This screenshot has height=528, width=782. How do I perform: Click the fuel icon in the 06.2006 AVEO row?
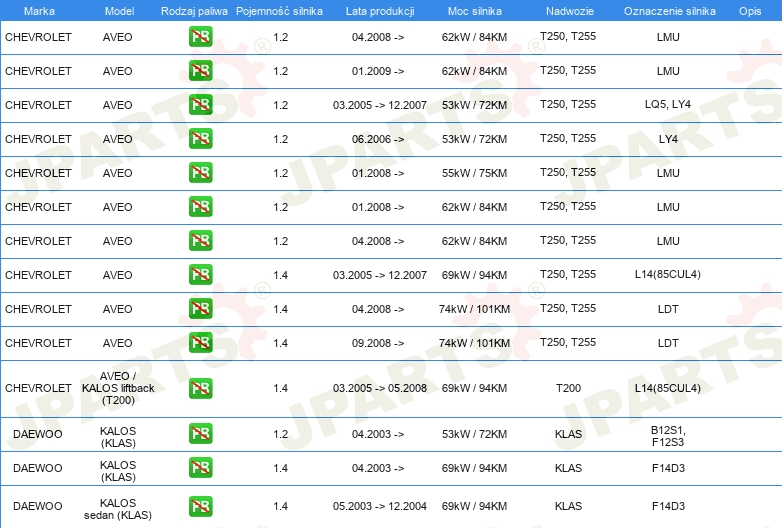click(200, 138)
